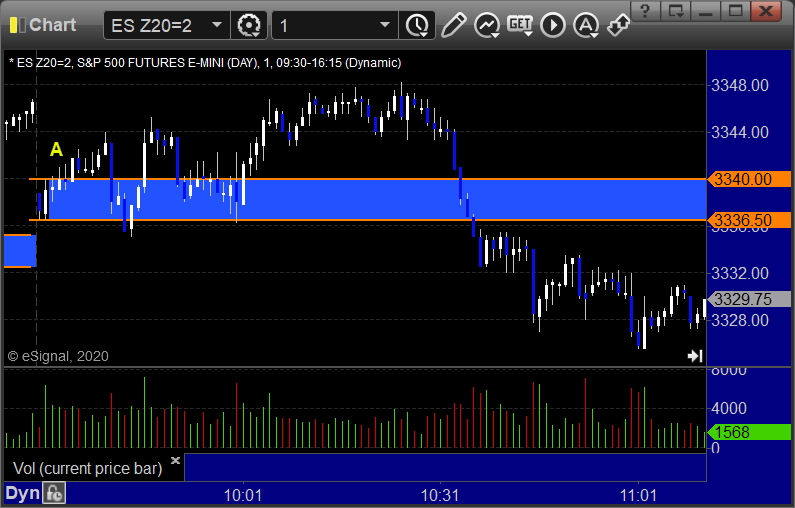
Task: Remove the Vol study with its small x
Action: [175, 460]
